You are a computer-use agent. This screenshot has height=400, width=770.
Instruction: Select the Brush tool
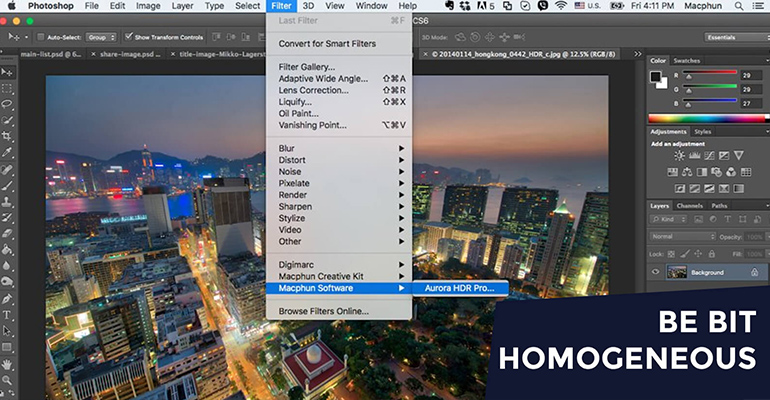click(7, 186)
